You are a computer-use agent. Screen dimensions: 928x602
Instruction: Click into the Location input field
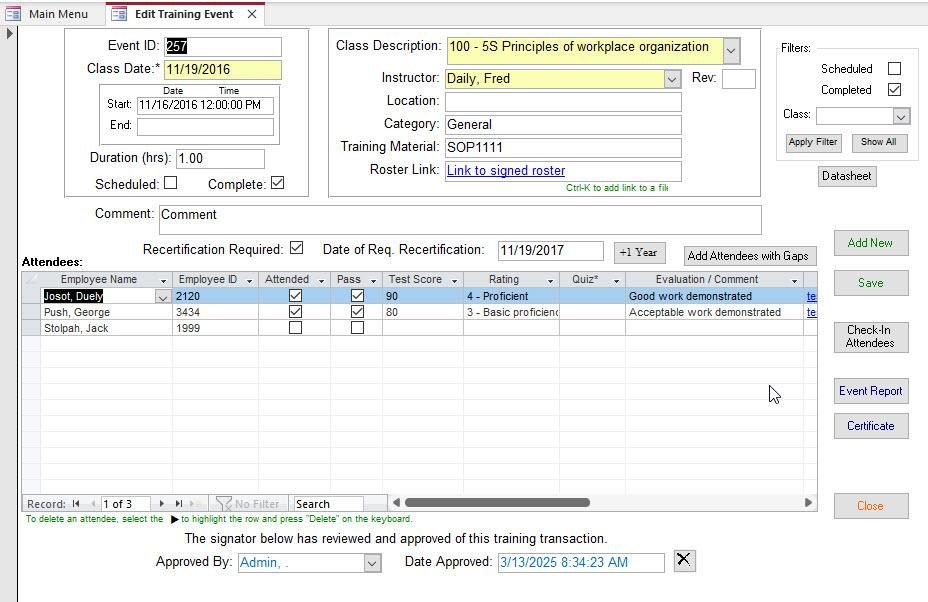563,101
